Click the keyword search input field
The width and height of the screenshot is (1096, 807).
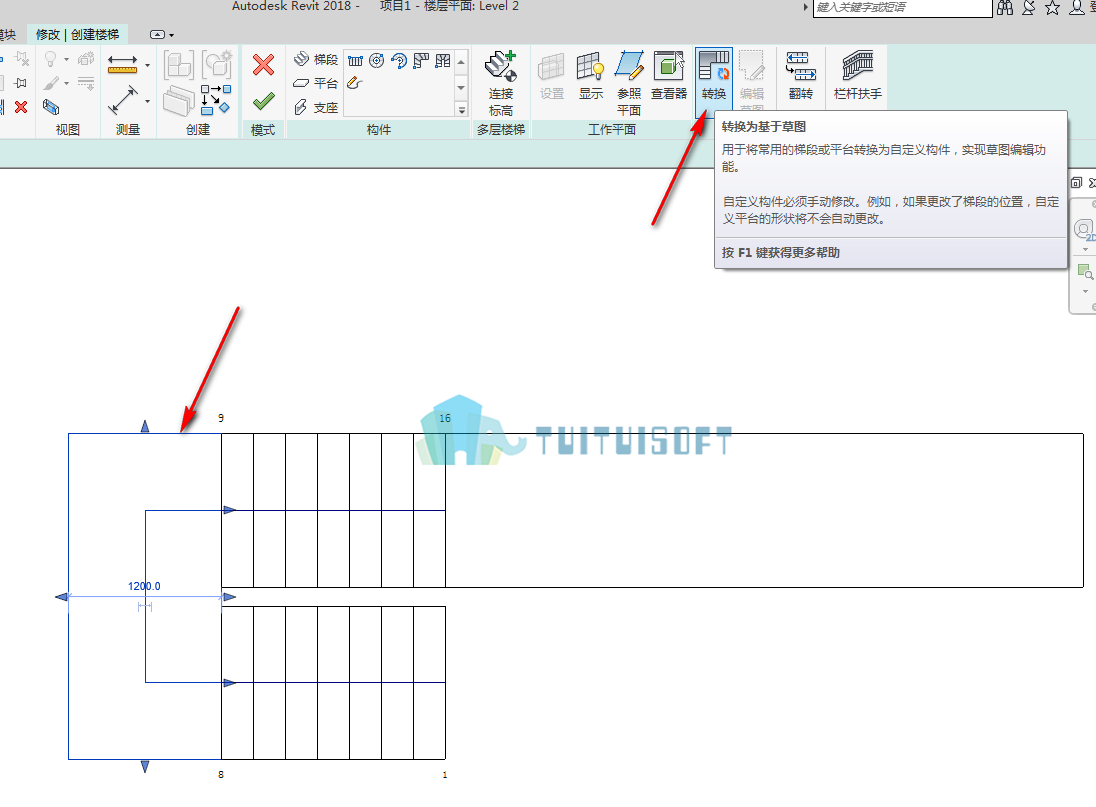(902, 8)
